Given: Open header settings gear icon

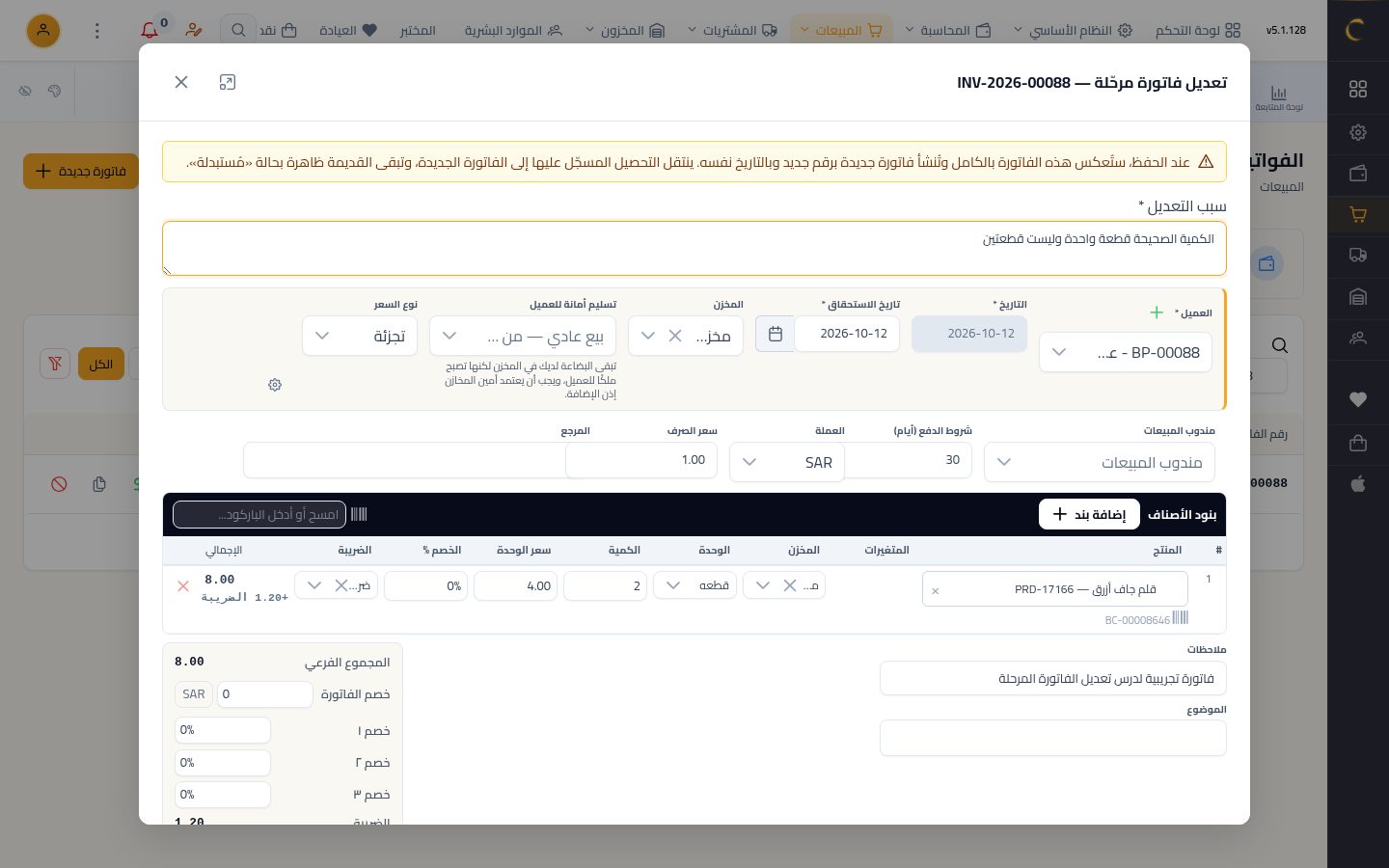Looking at the screenshot, I should (x=275, y=385).
